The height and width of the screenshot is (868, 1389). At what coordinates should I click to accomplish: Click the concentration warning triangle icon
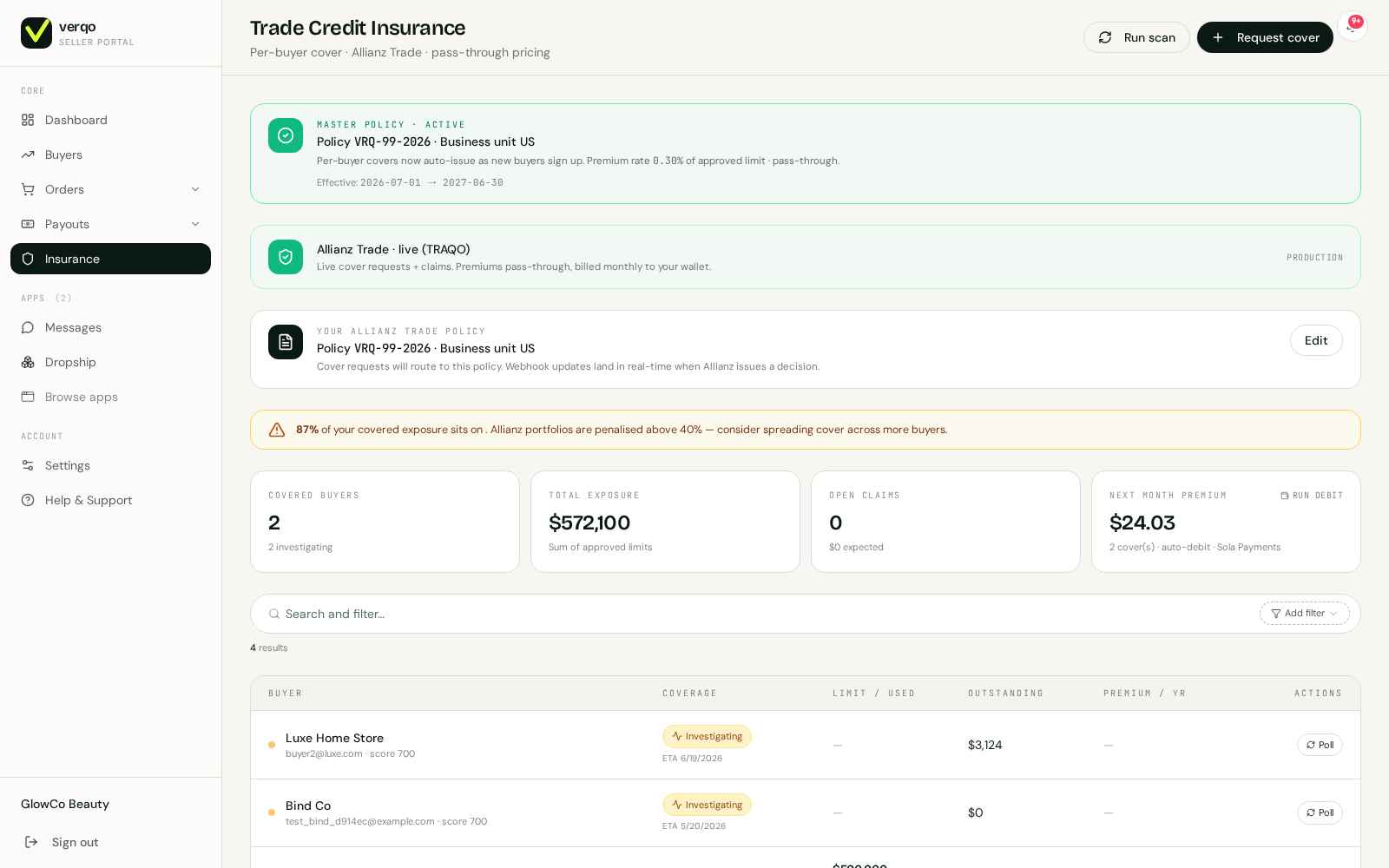[x=277, y=430]
